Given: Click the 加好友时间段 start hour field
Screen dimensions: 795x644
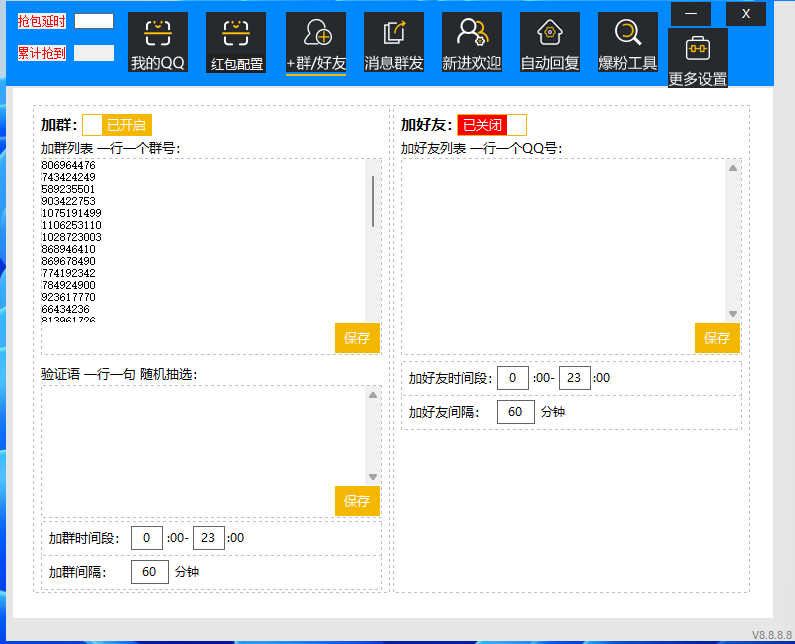Looking at the screenshot, I should pos(513,378).
